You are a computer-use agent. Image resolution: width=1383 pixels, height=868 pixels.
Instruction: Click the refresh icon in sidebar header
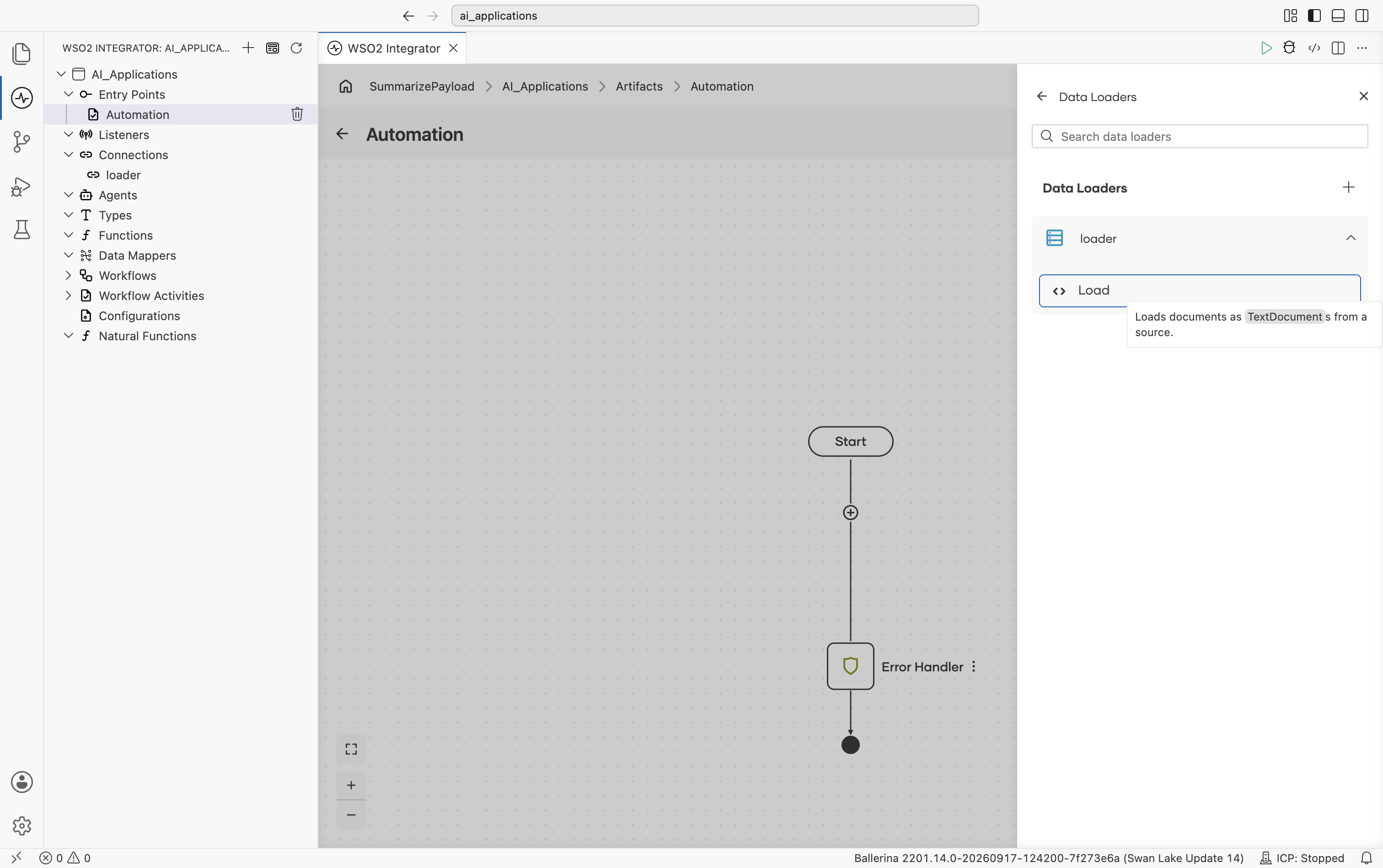click(296, 48)
